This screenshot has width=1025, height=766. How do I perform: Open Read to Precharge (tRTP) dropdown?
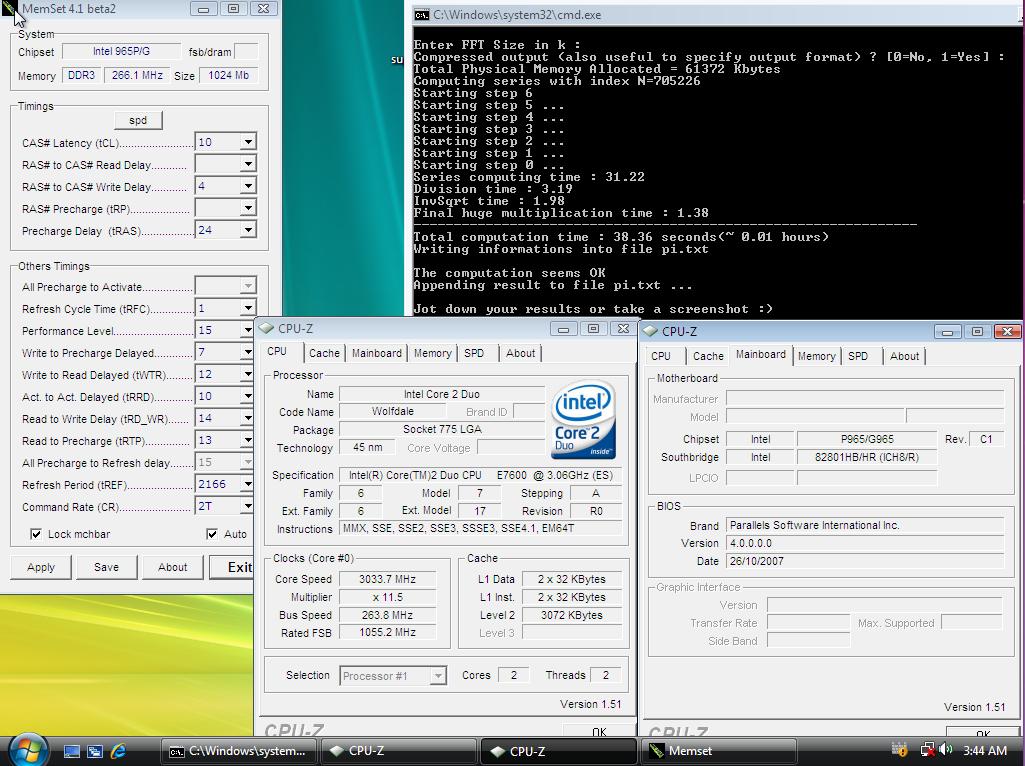tap(248, 441)
